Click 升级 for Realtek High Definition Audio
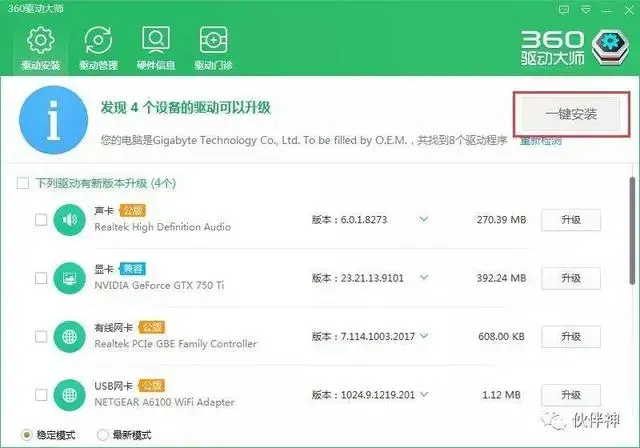Screen dimensions: 640x448 point(571,220)
